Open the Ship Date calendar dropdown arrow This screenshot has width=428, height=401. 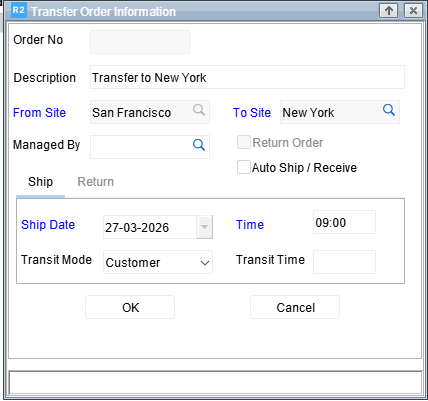[205, 227]
